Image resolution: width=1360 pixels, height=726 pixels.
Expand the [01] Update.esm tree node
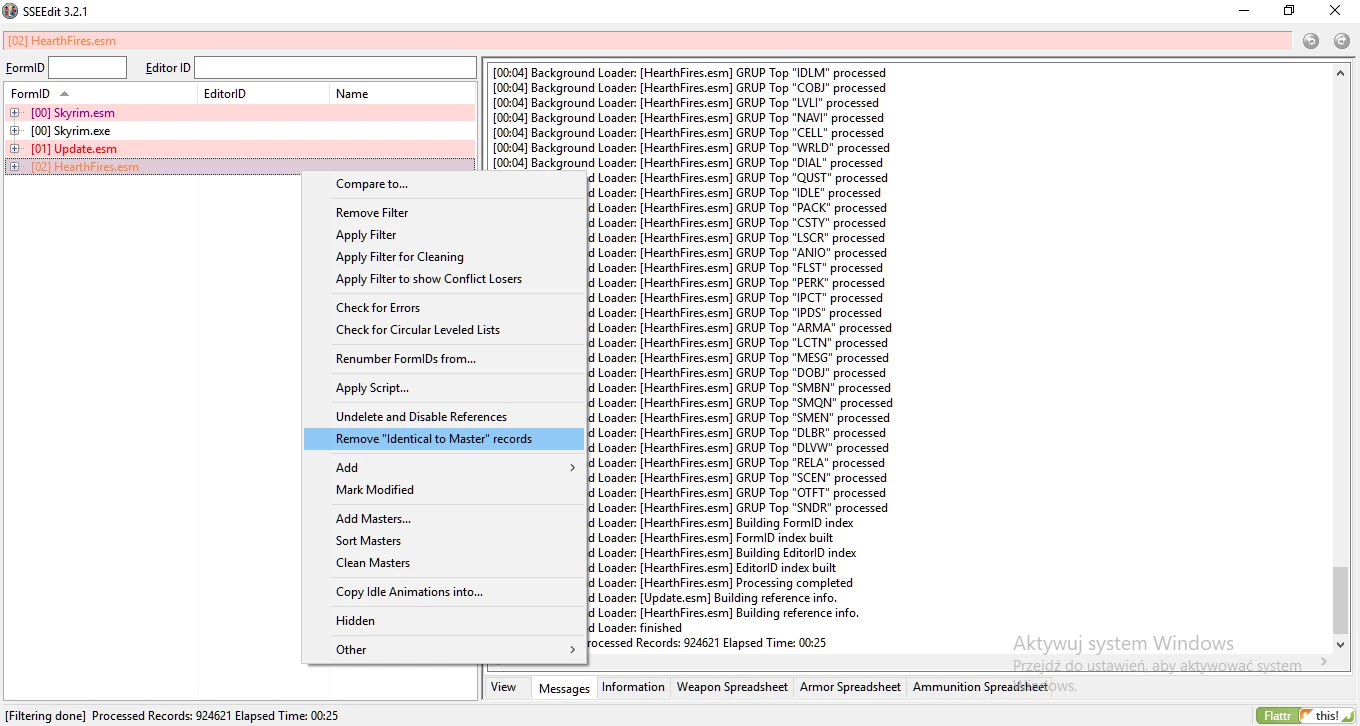[14, 149]
